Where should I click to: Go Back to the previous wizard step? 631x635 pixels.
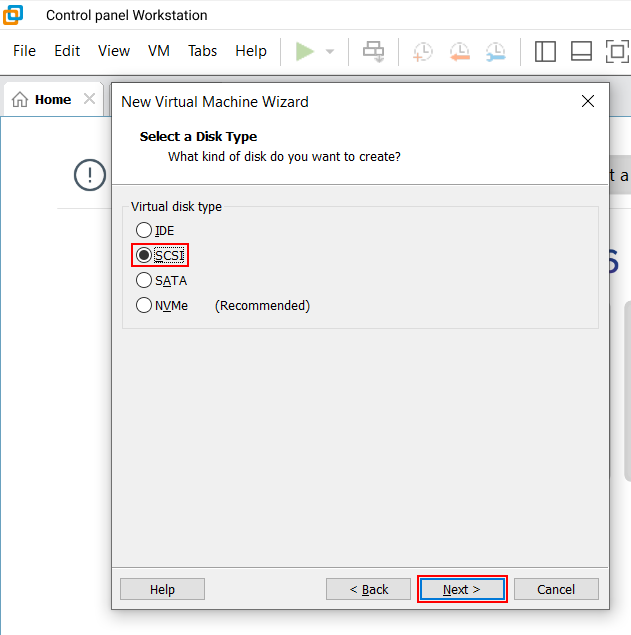tap(368, 589)
